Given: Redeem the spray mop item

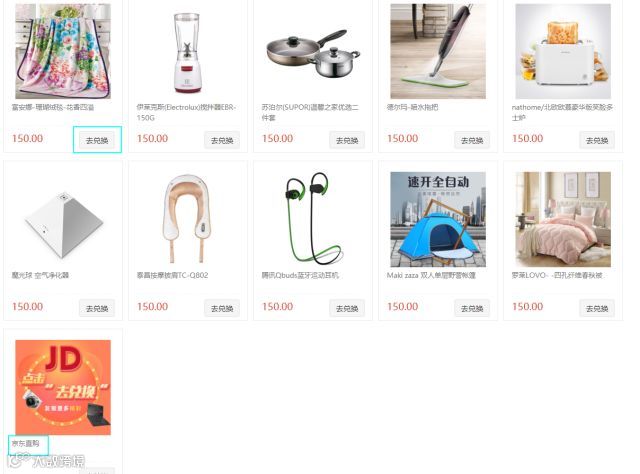Looking at the screenshot, I should pos(472,140).
